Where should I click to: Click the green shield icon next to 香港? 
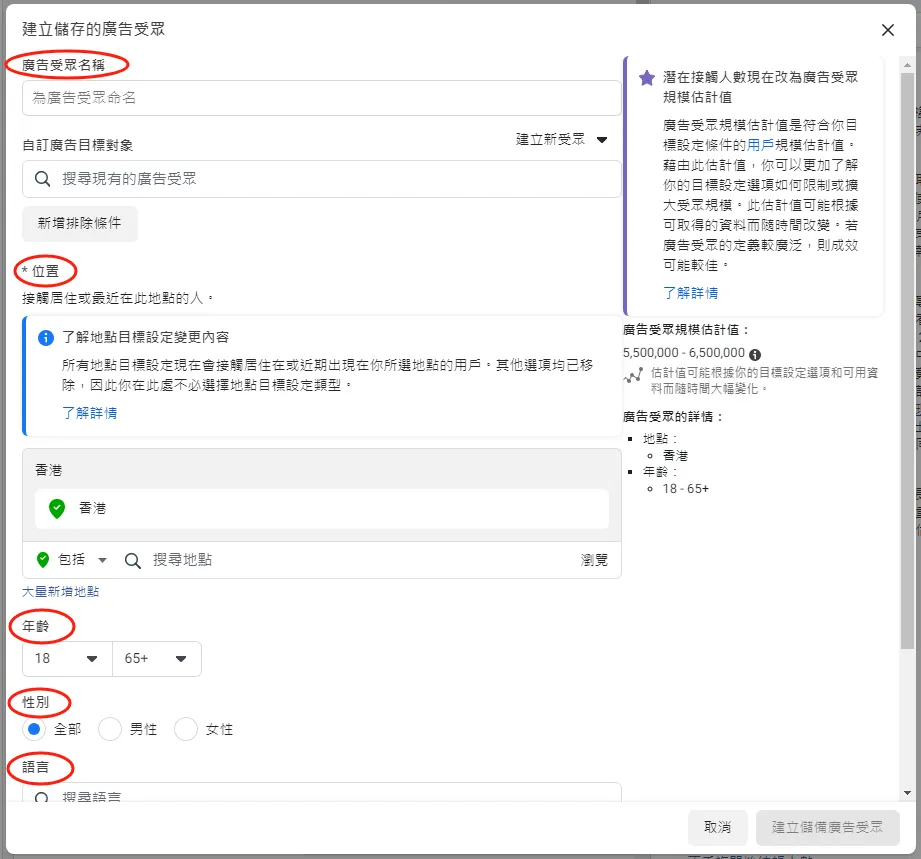click(57, 508)
